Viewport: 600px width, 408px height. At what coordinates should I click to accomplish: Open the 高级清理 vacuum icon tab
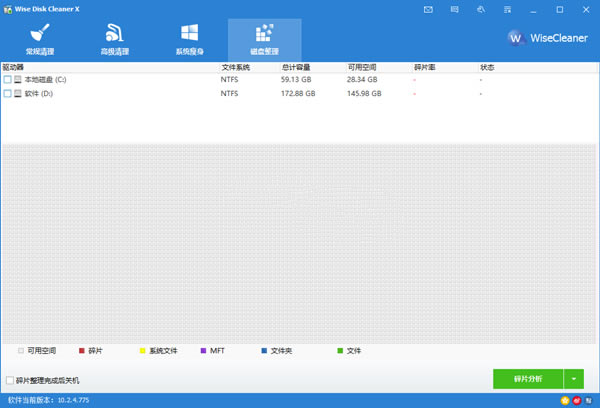coord(114,40)
